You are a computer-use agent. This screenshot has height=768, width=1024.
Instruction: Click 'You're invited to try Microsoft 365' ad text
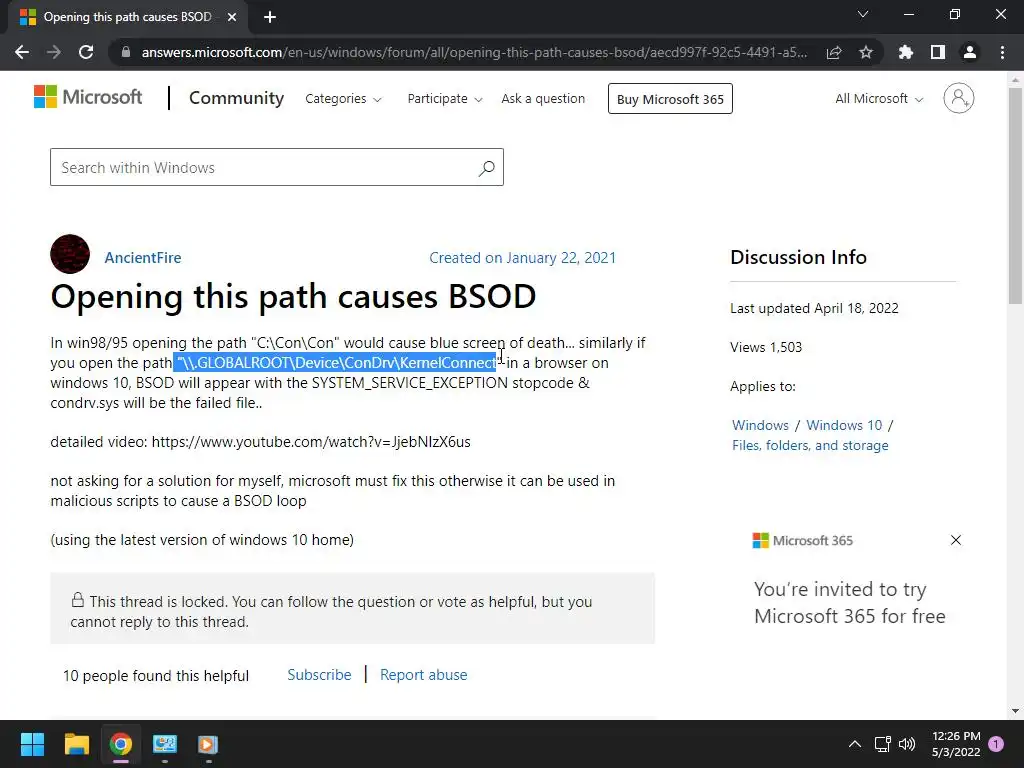click(x=850, y=602)
